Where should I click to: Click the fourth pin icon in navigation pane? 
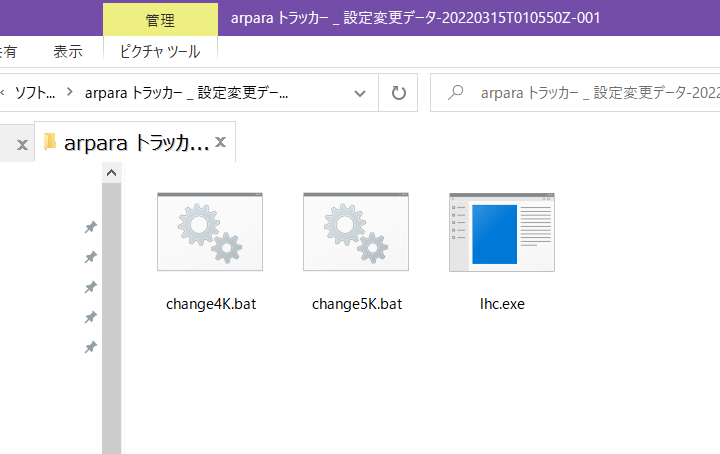pos(90,317)
